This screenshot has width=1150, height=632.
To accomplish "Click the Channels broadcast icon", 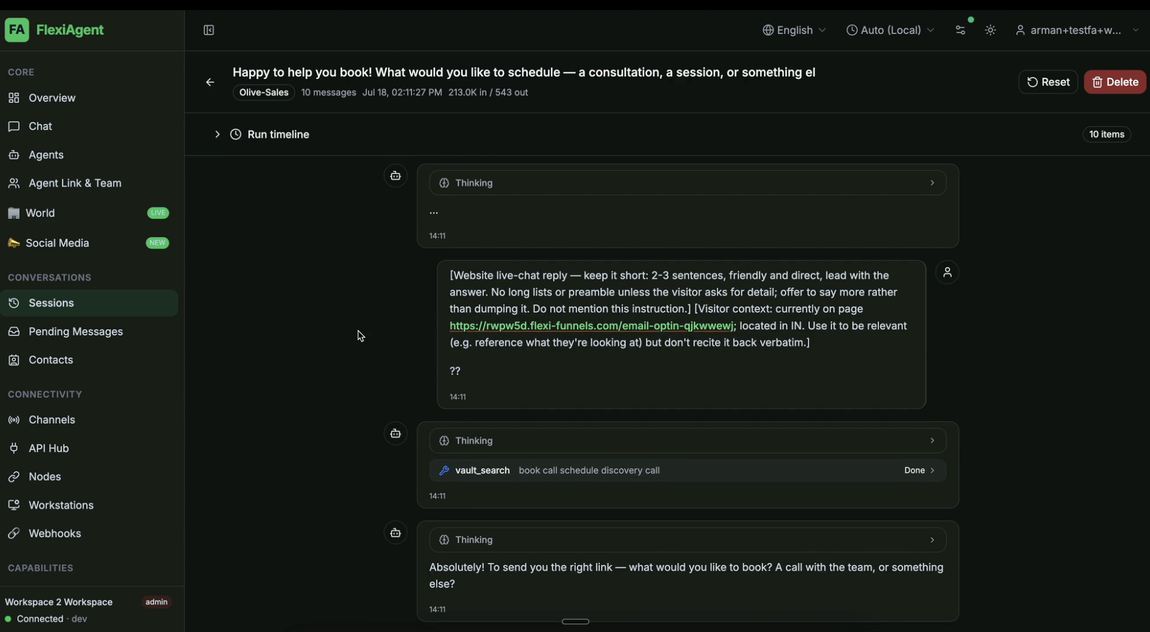I will pyautogui.click(x=14, y=419).
